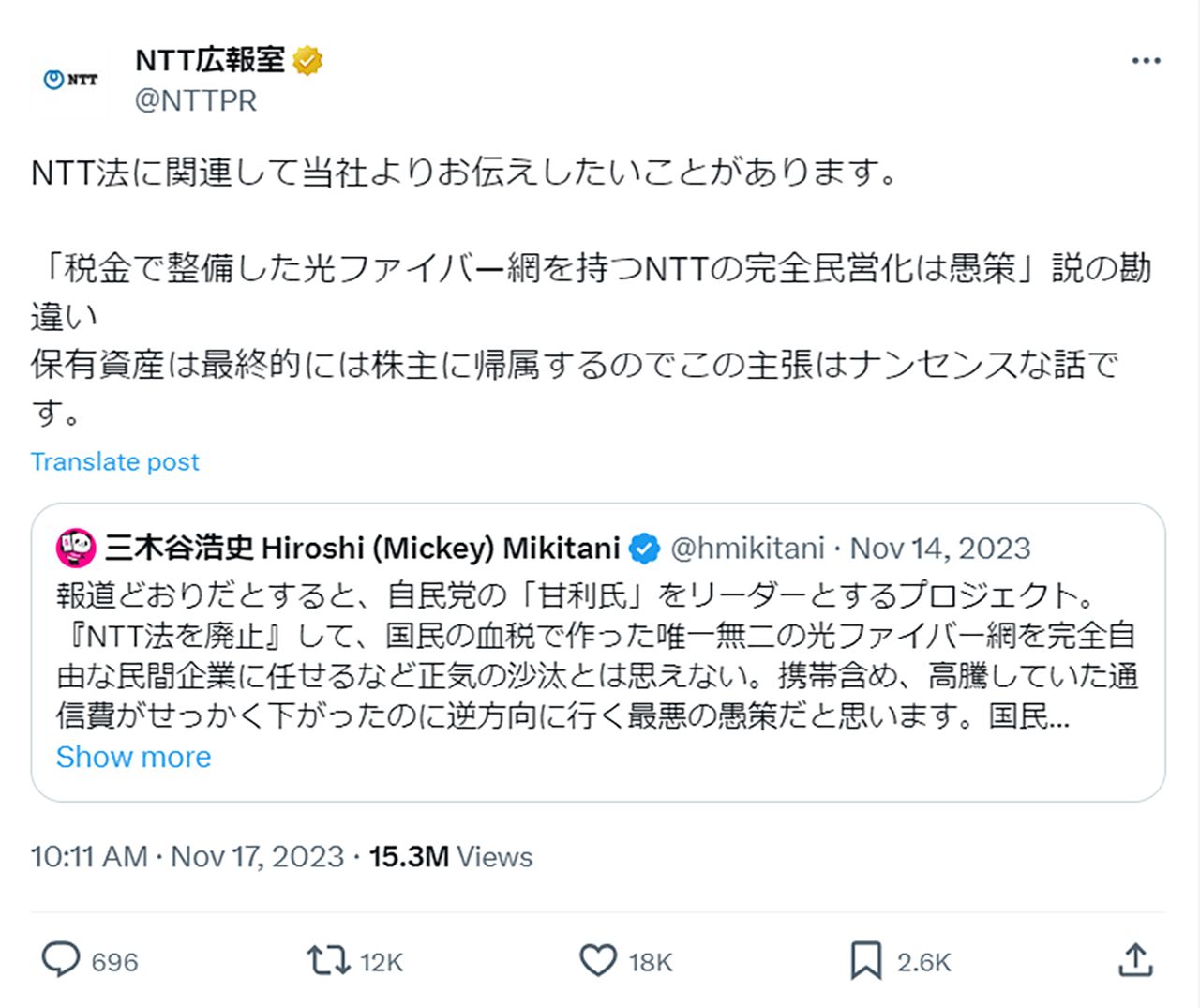Click the reply speech bubble icon
Image resolution: width=1200 pixels, height=1008 pixels.
click(62, 961)
